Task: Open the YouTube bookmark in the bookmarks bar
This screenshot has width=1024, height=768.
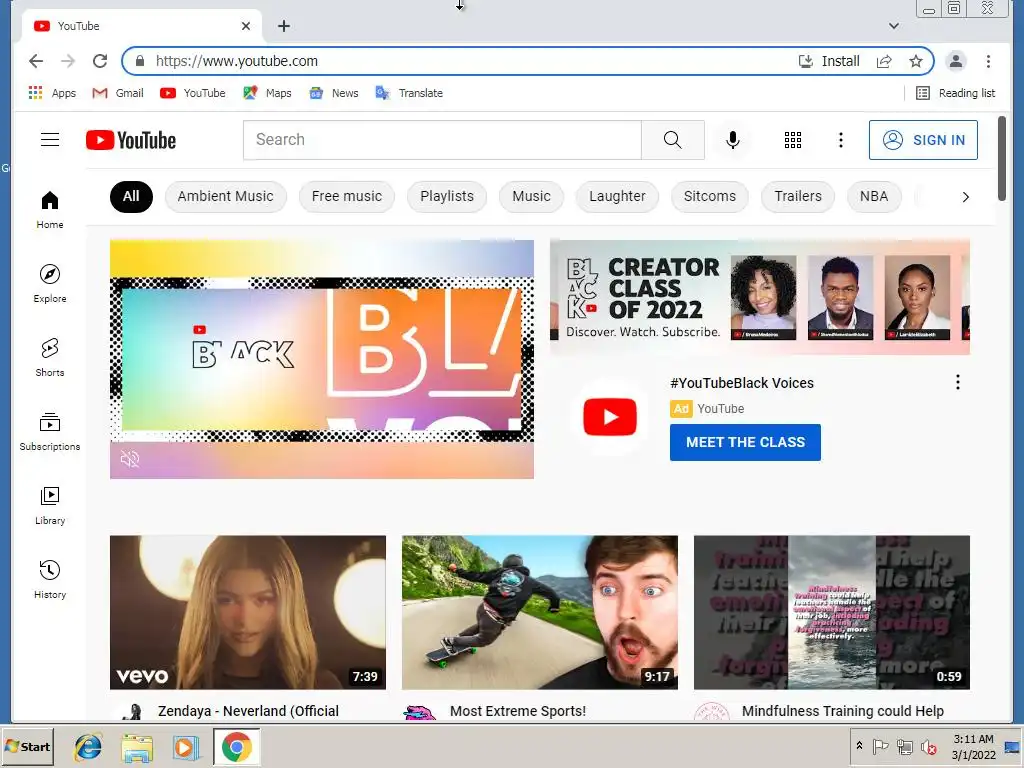Action: (x=193, y=93)
